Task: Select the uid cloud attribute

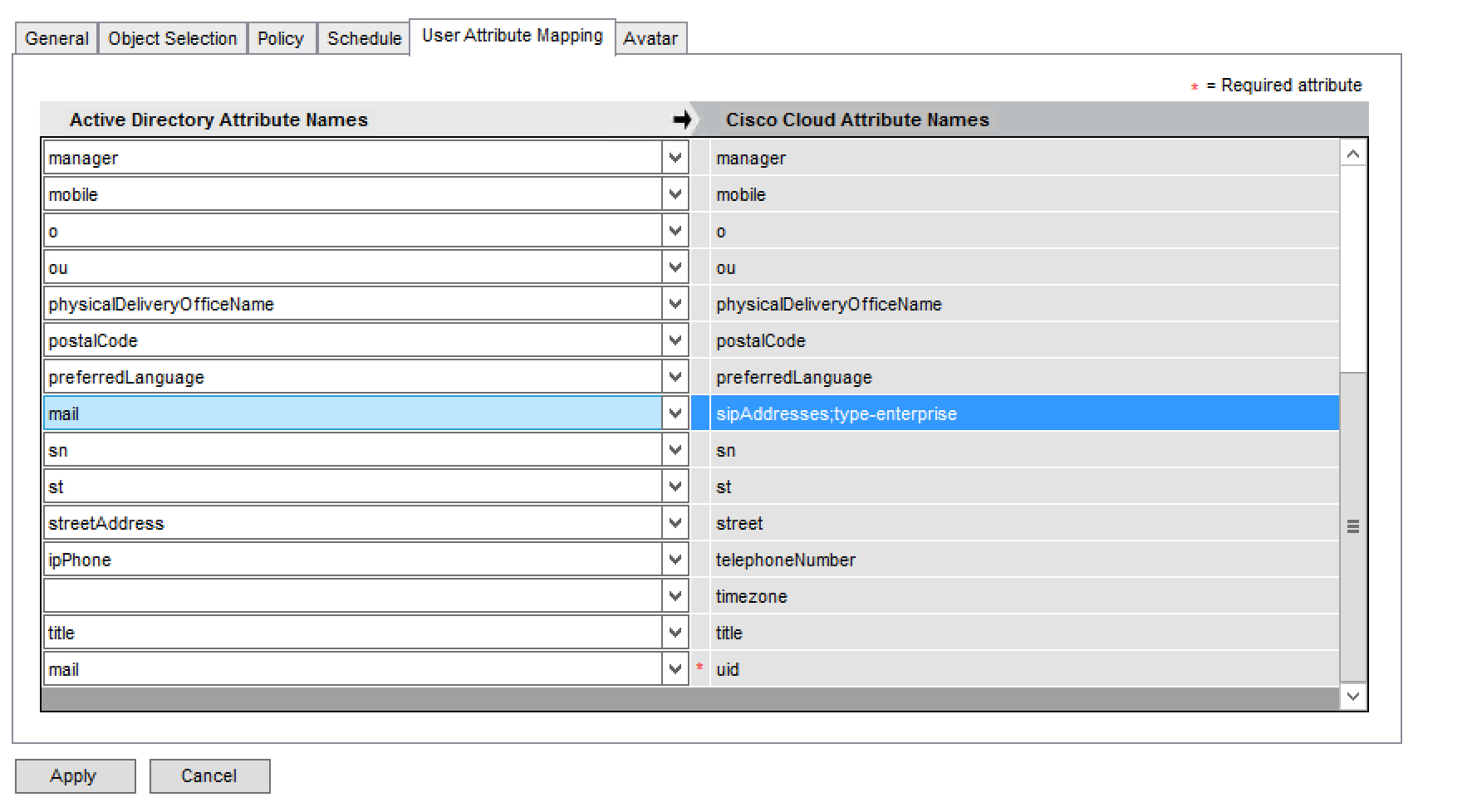Action: coord(1024,669)
